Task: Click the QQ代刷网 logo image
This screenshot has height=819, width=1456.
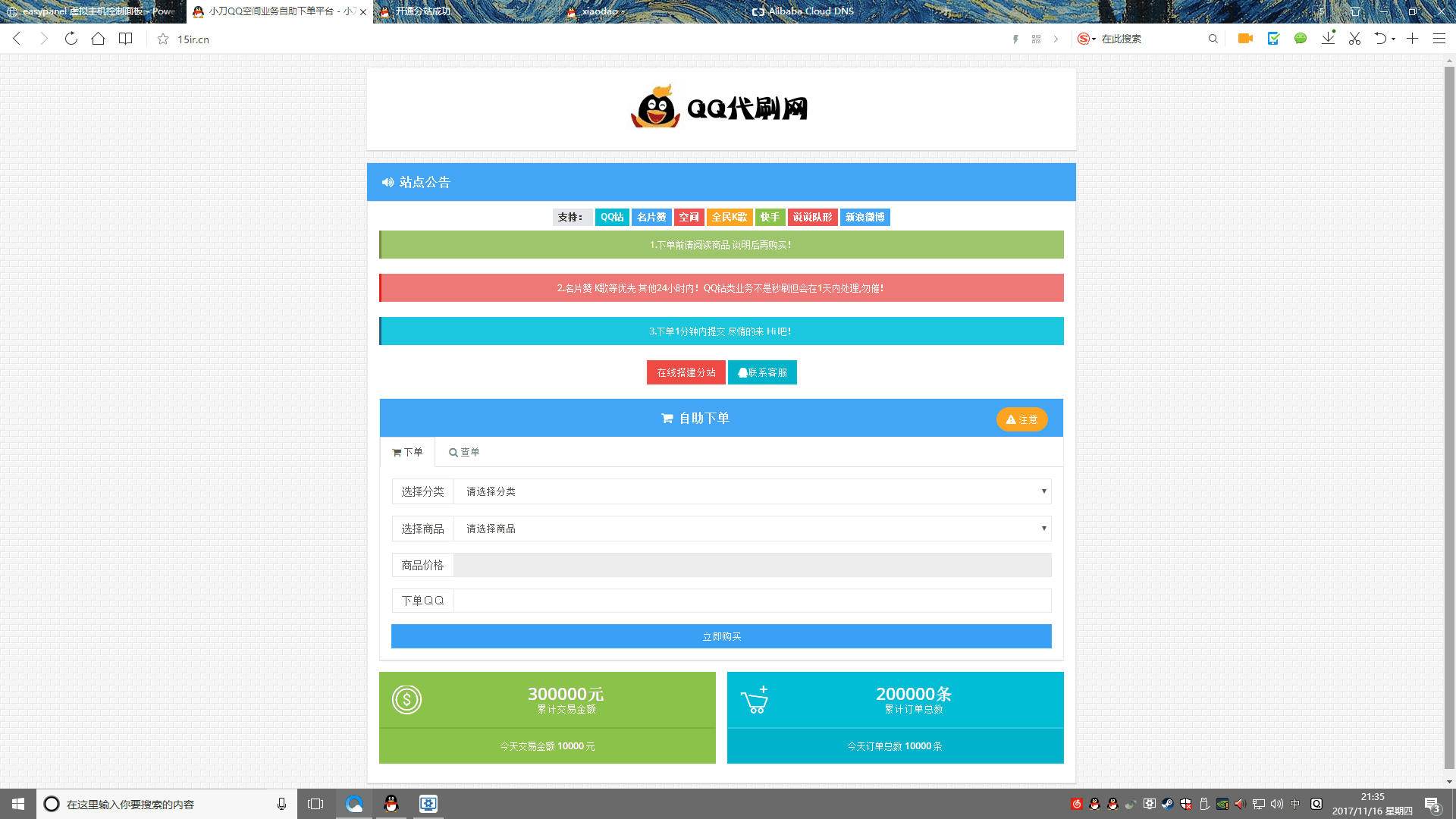Action: tap(720, 108)
